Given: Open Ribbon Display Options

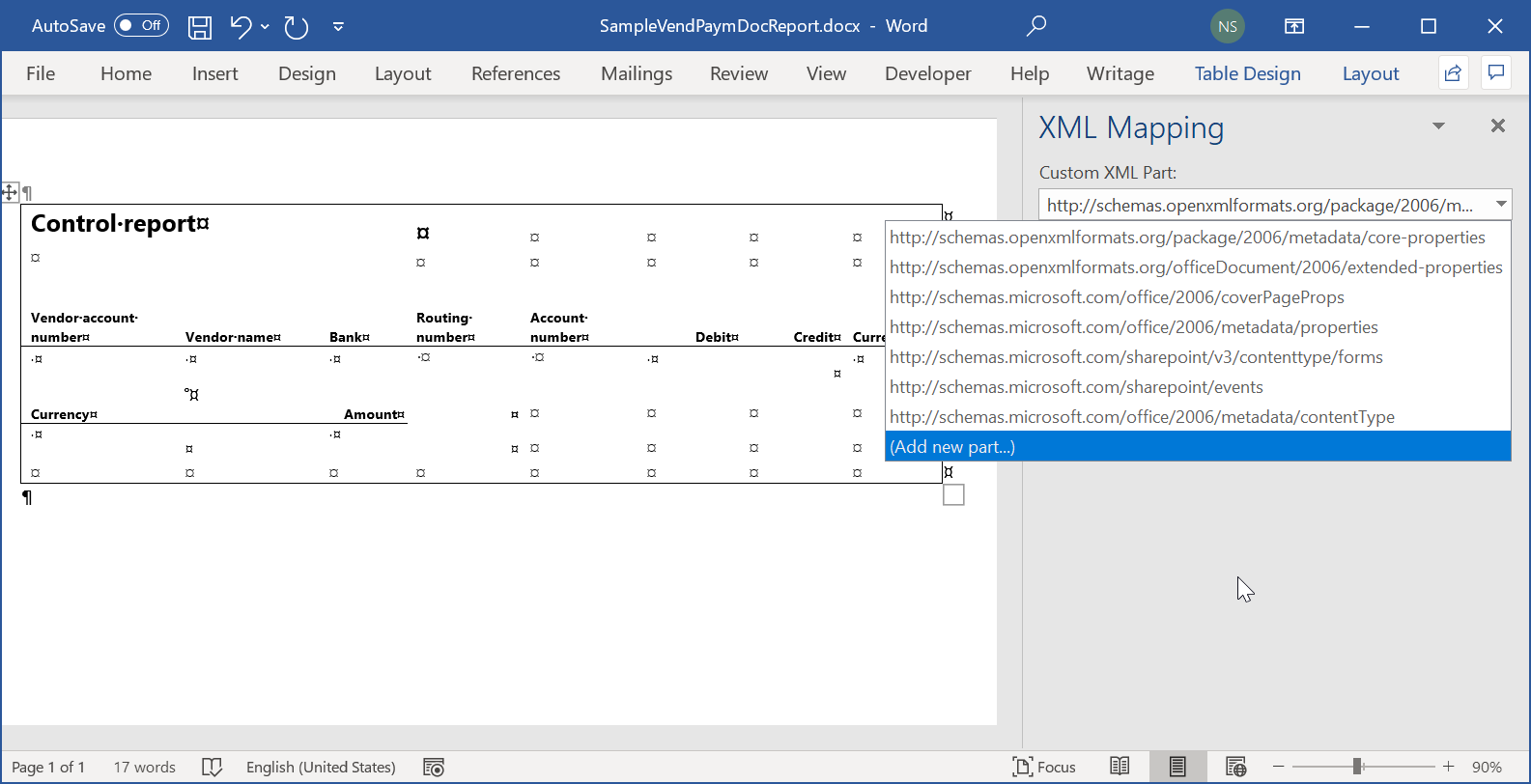Looking at the screenshot, I should click(1294, 26).
